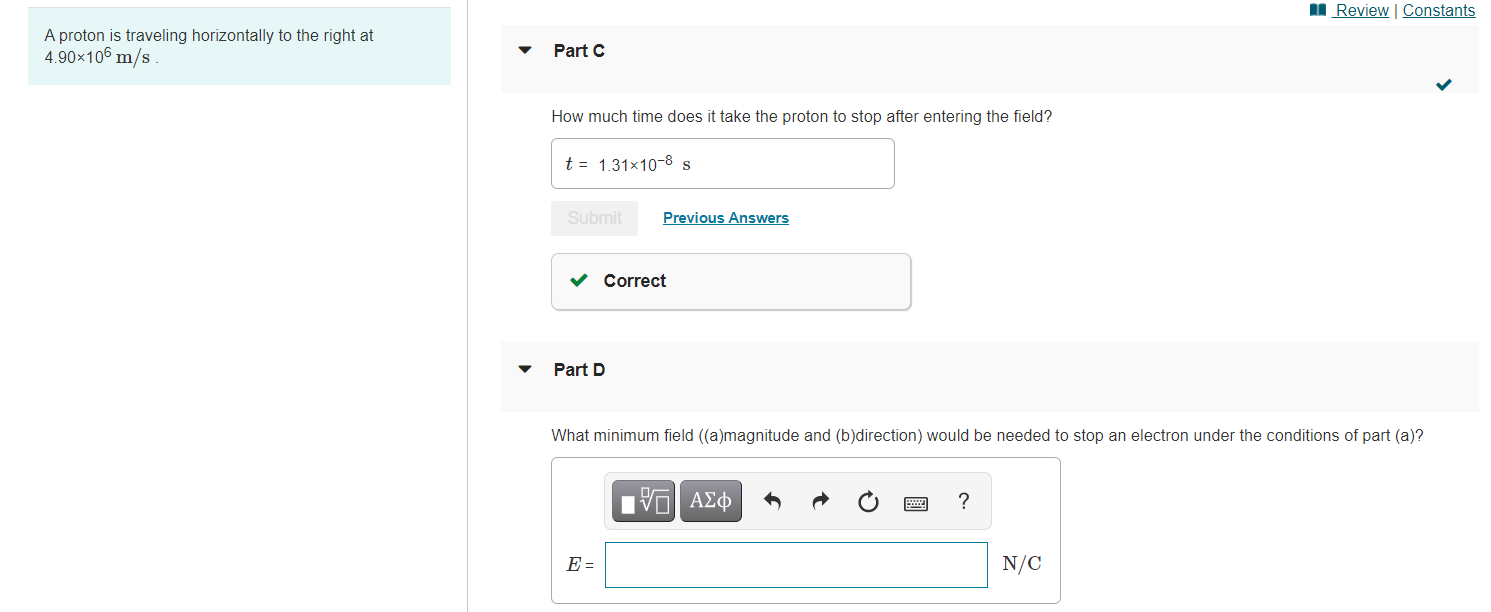Click the green checkmark on Part C header
The width and height of the screenshot is (1491, 612).
pos(1443,85)
